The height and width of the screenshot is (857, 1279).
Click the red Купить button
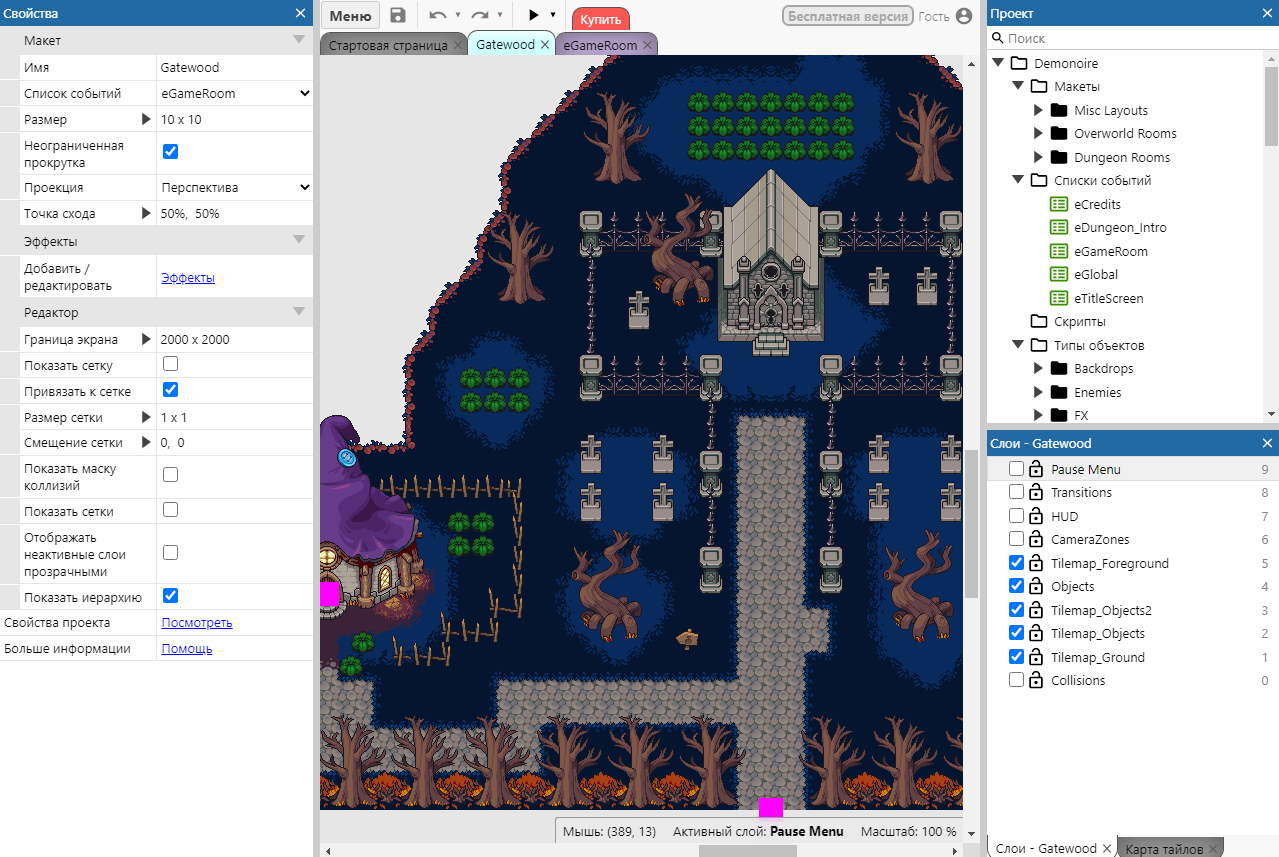click(x=600, y=20)
